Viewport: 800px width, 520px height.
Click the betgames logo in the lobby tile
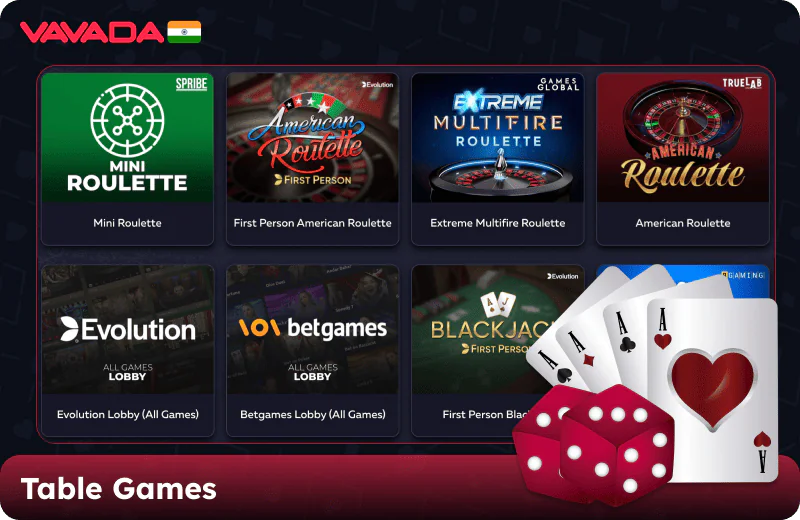pyautogui.click(x=312, y=328)
